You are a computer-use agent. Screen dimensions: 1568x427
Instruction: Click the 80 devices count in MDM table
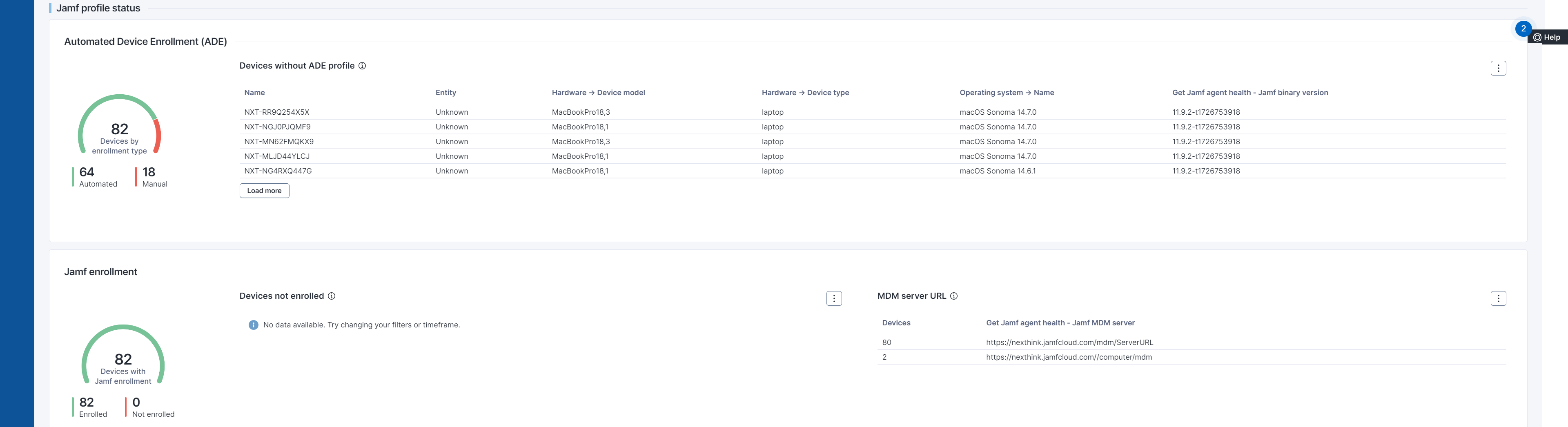(x=886, y=342)
